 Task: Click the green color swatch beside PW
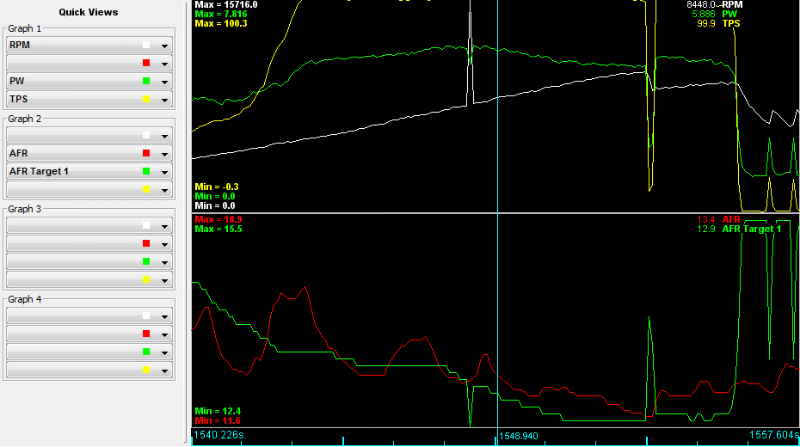pos(146,81)
